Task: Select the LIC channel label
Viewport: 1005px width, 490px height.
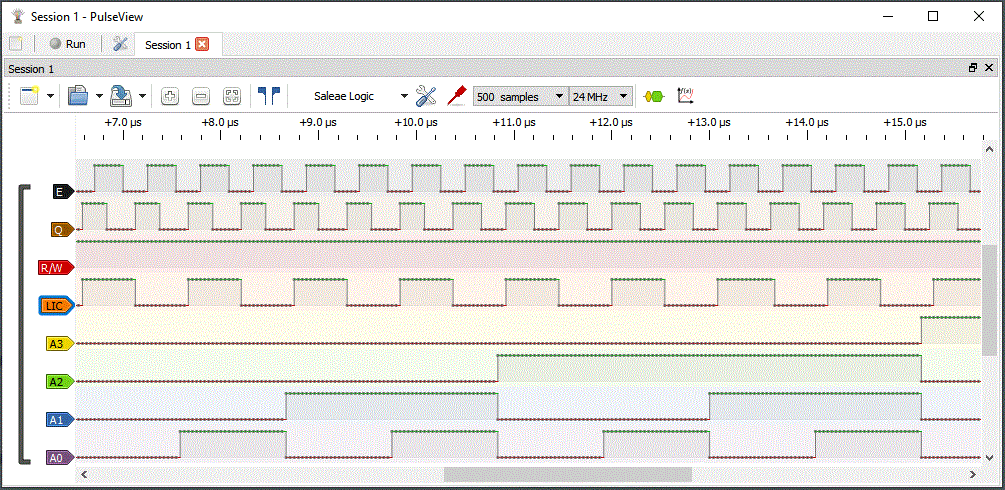Action: point(55,305)
